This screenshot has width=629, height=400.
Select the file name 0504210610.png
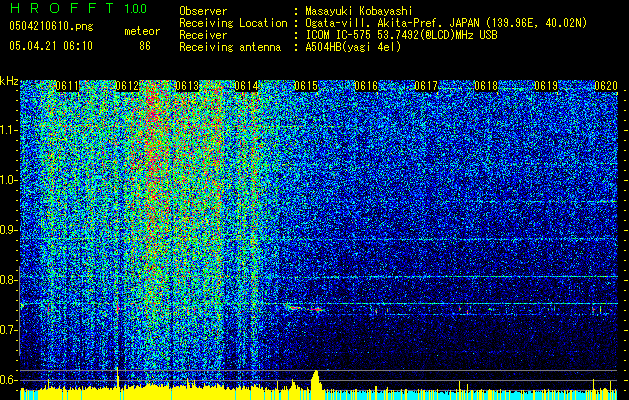pos(51,27)
